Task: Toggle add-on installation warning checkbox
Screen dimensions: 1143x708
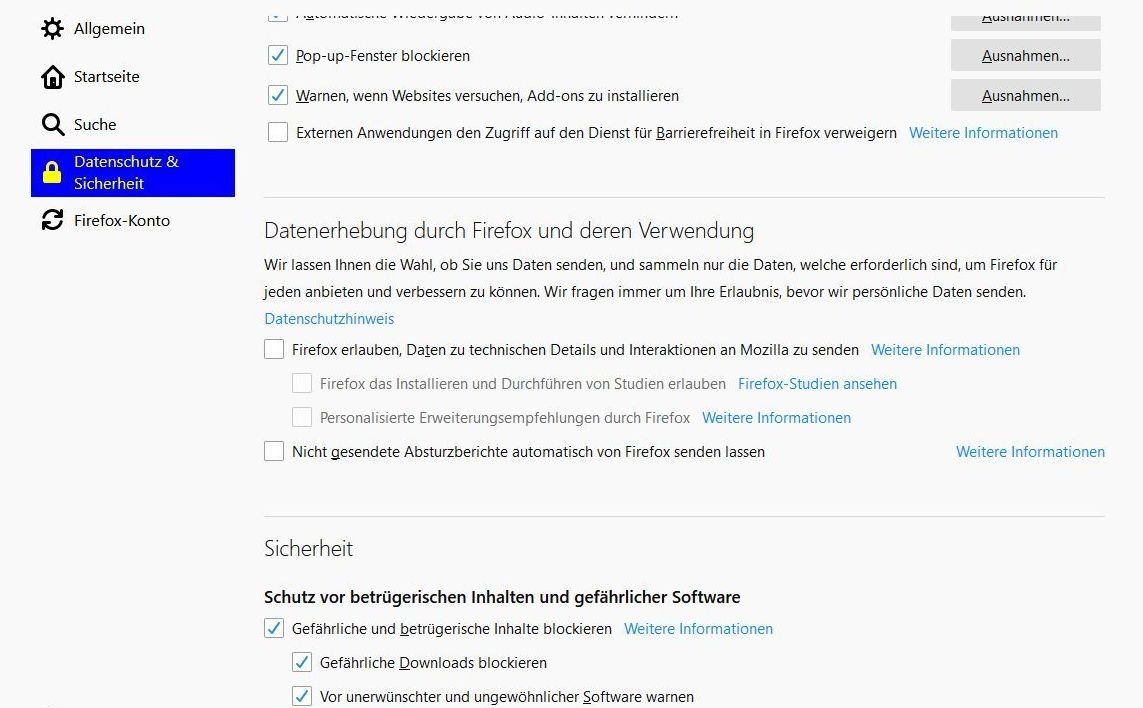Action: [278, 96]
